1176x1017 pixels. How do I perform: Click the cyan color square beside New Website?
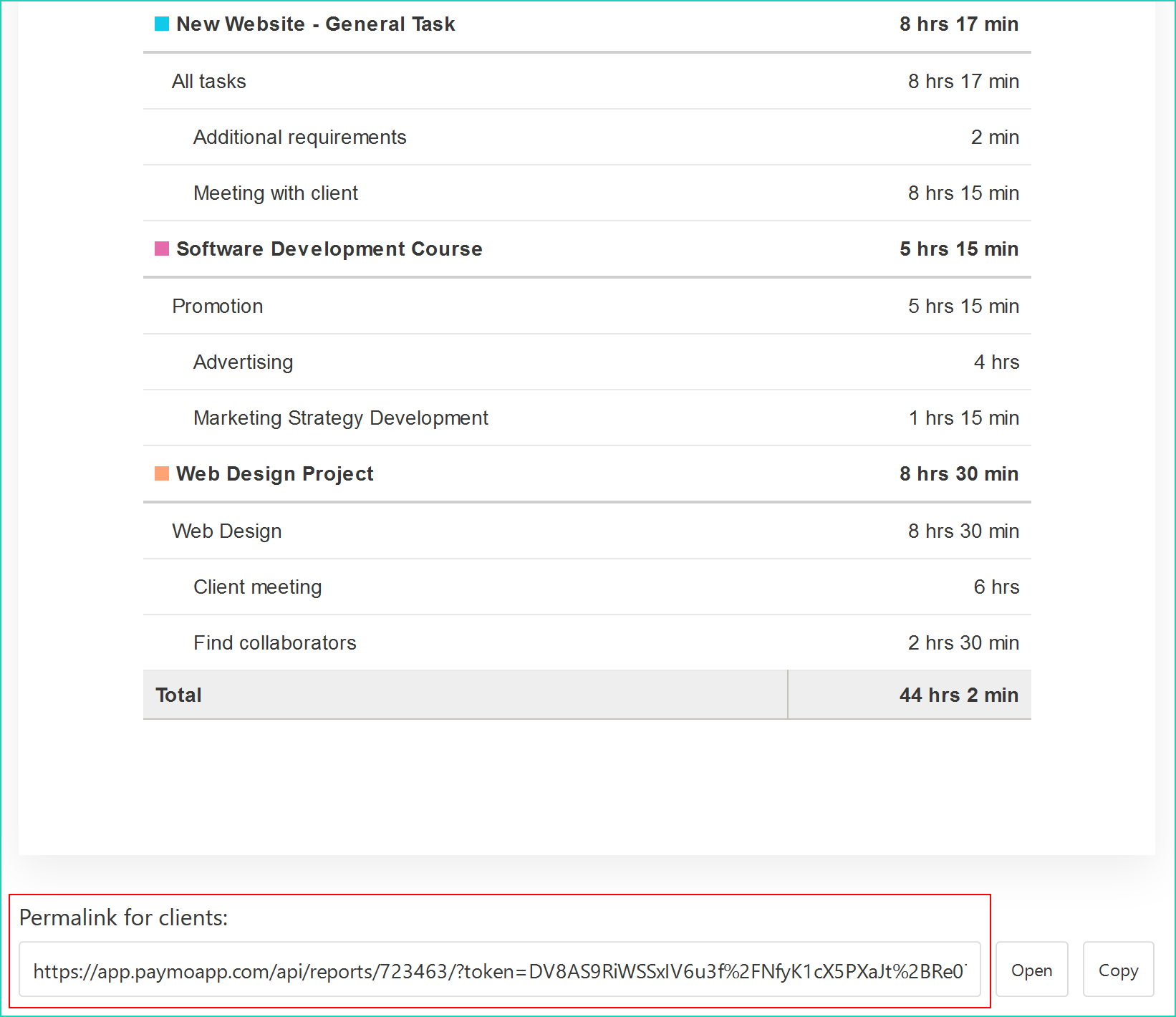coord(161,24)
